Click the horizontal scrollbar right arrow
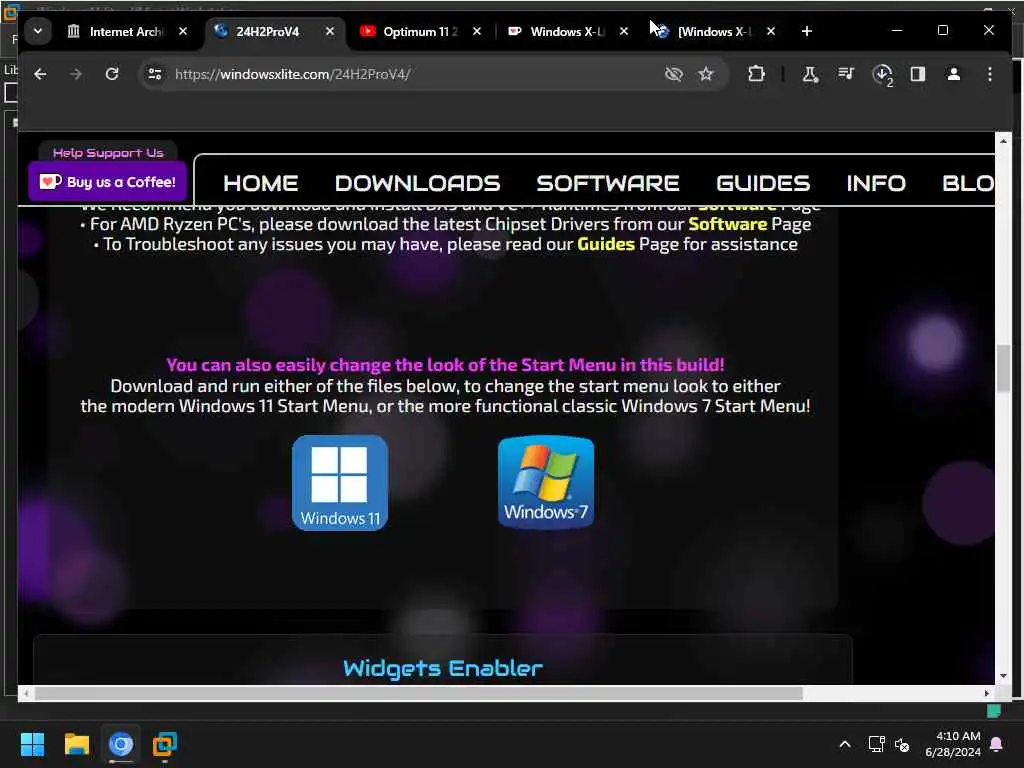Viewport: 1024px width, 768px height. [987, 694]
